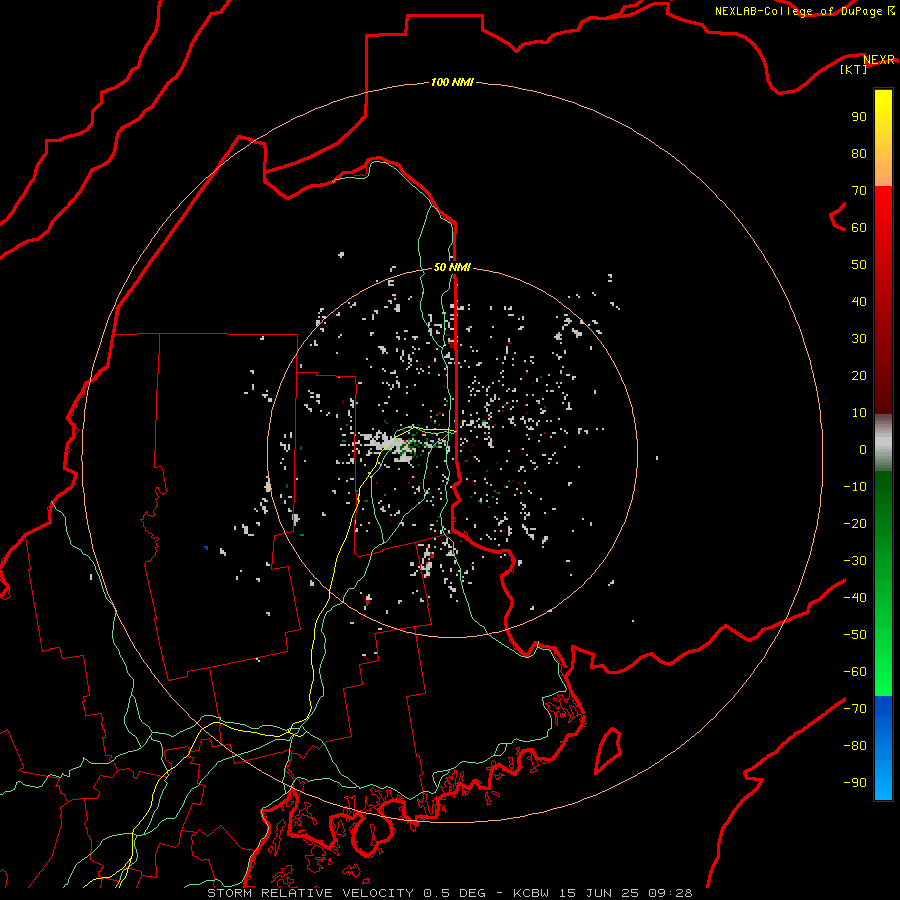Click the -70 value on velocity scale
The height and width of the screenshot is (900, 900).
855,709
